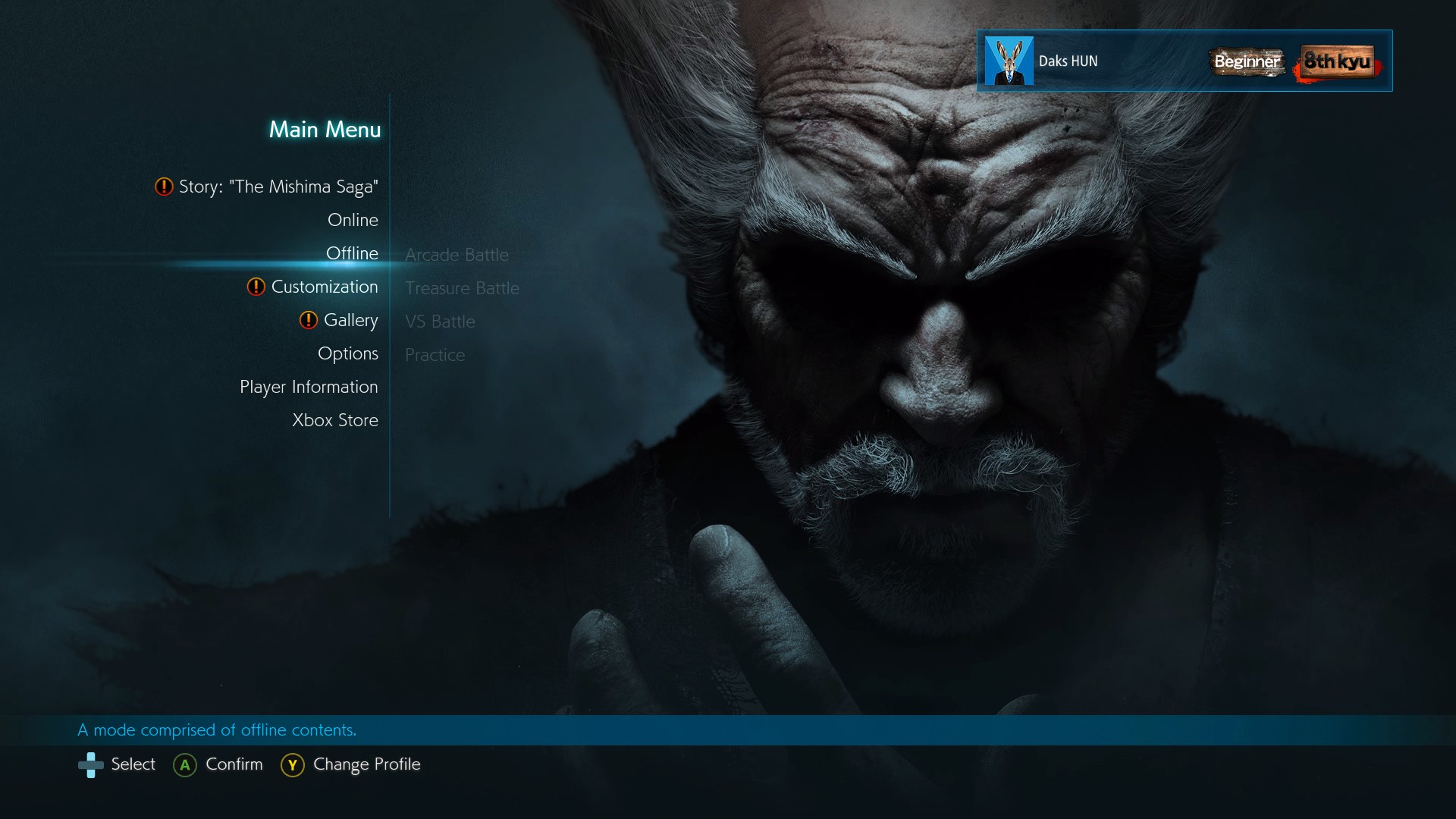Viewport: 1456px width, 819px height.
Task: Click the Main Menu heading
Action: (325, 130)
